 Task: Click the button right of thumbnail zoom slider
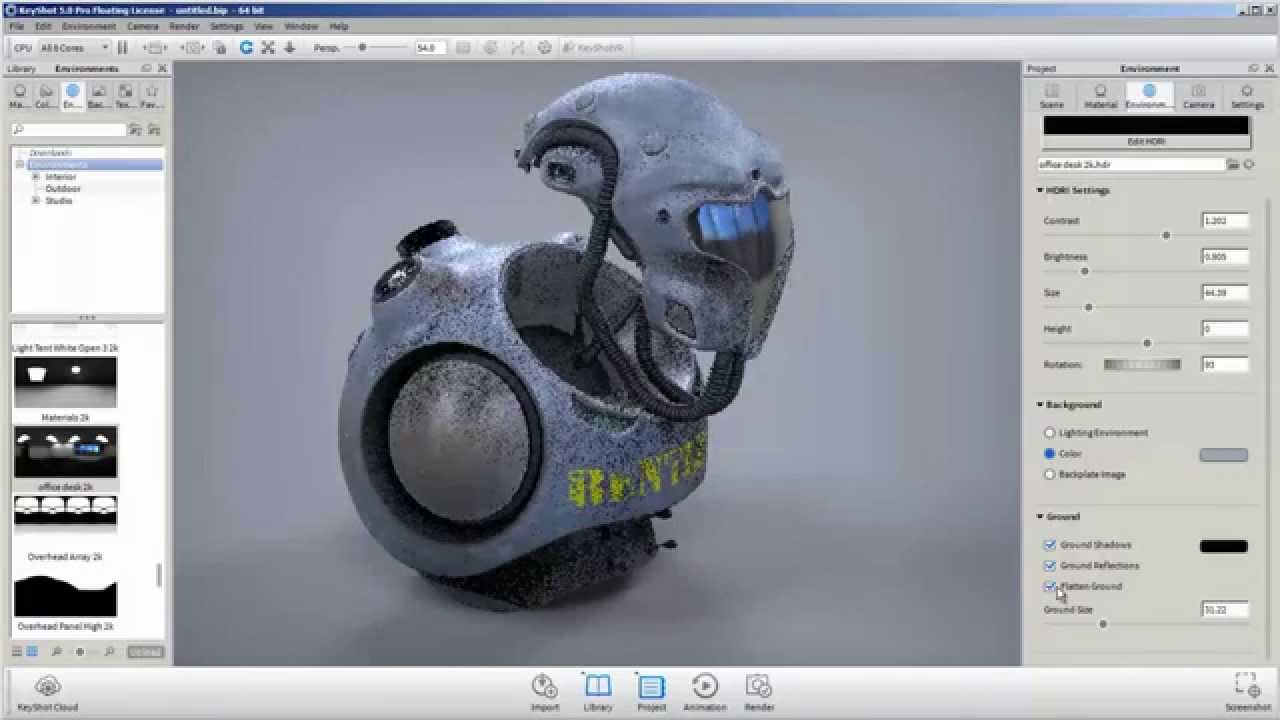tap(145, 652)
